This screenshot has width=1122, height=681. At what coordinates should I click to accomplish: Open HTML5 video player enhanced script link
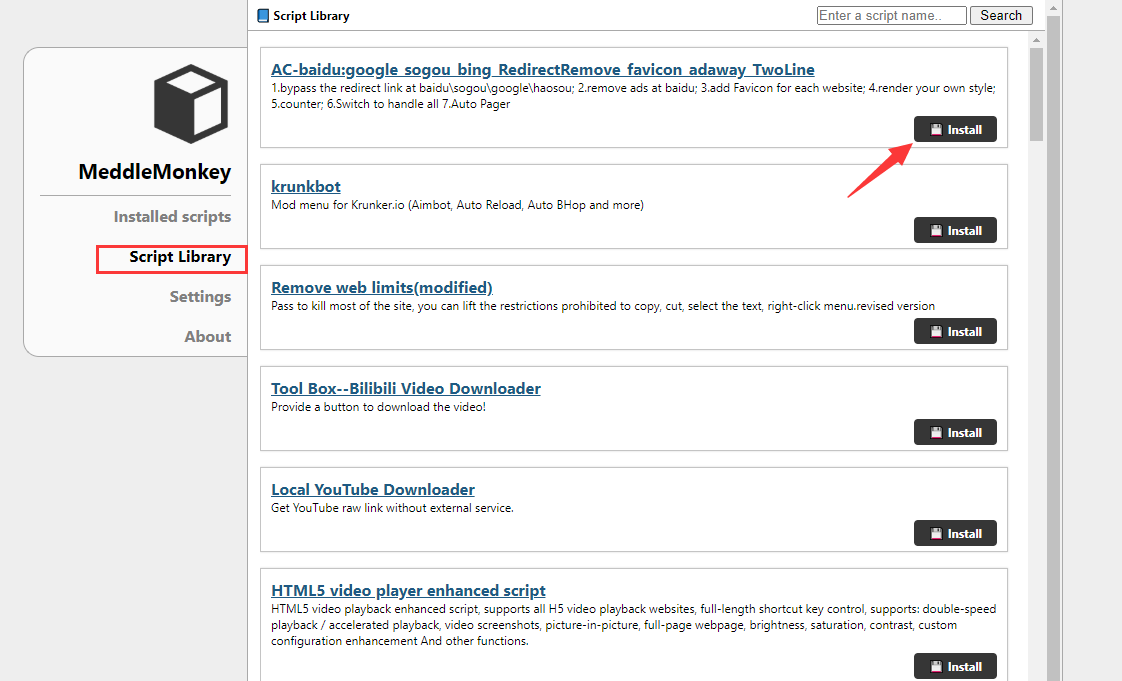coord(408,591)
